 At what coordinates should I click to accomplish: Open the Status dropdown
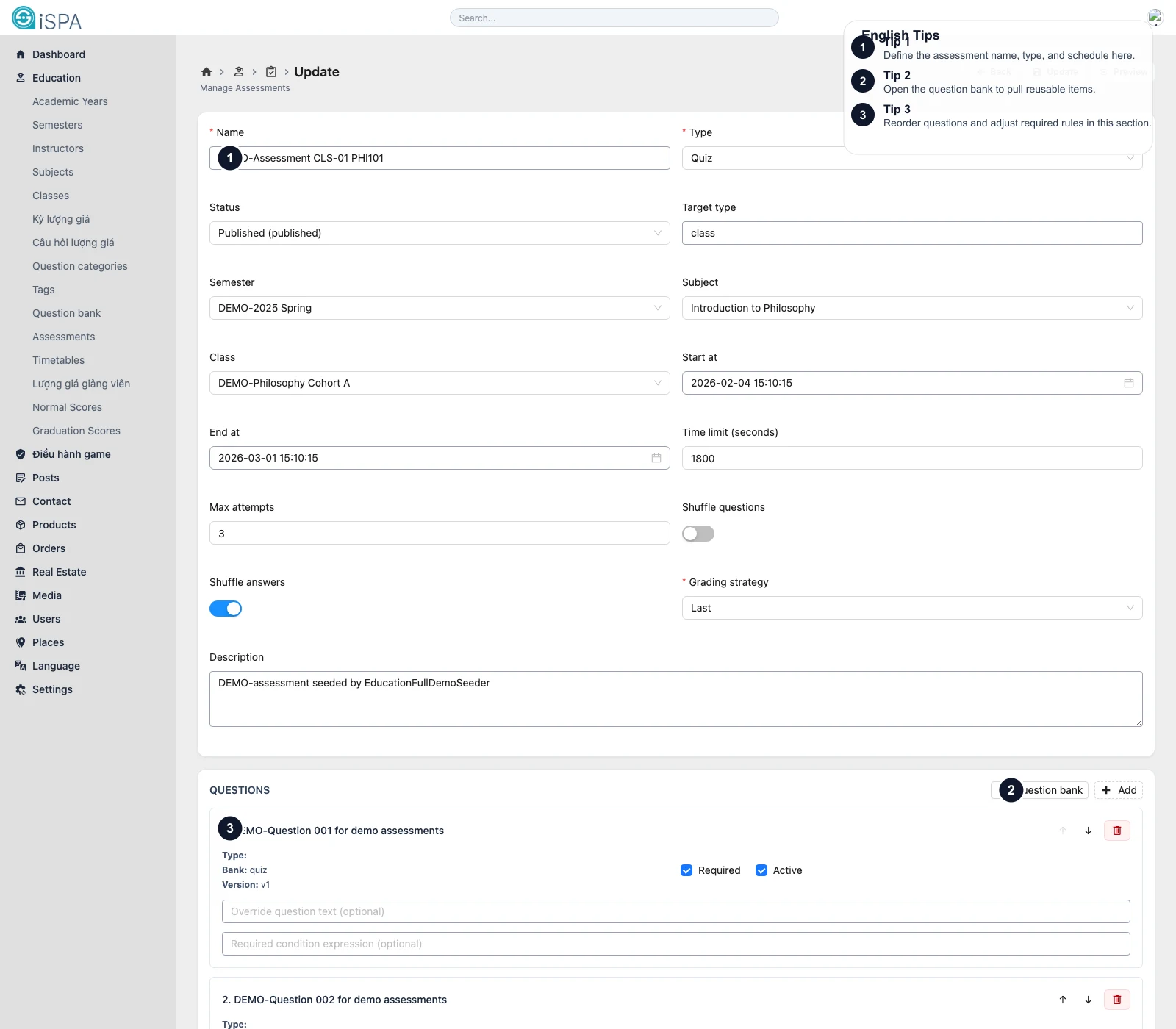click(439, 233)
